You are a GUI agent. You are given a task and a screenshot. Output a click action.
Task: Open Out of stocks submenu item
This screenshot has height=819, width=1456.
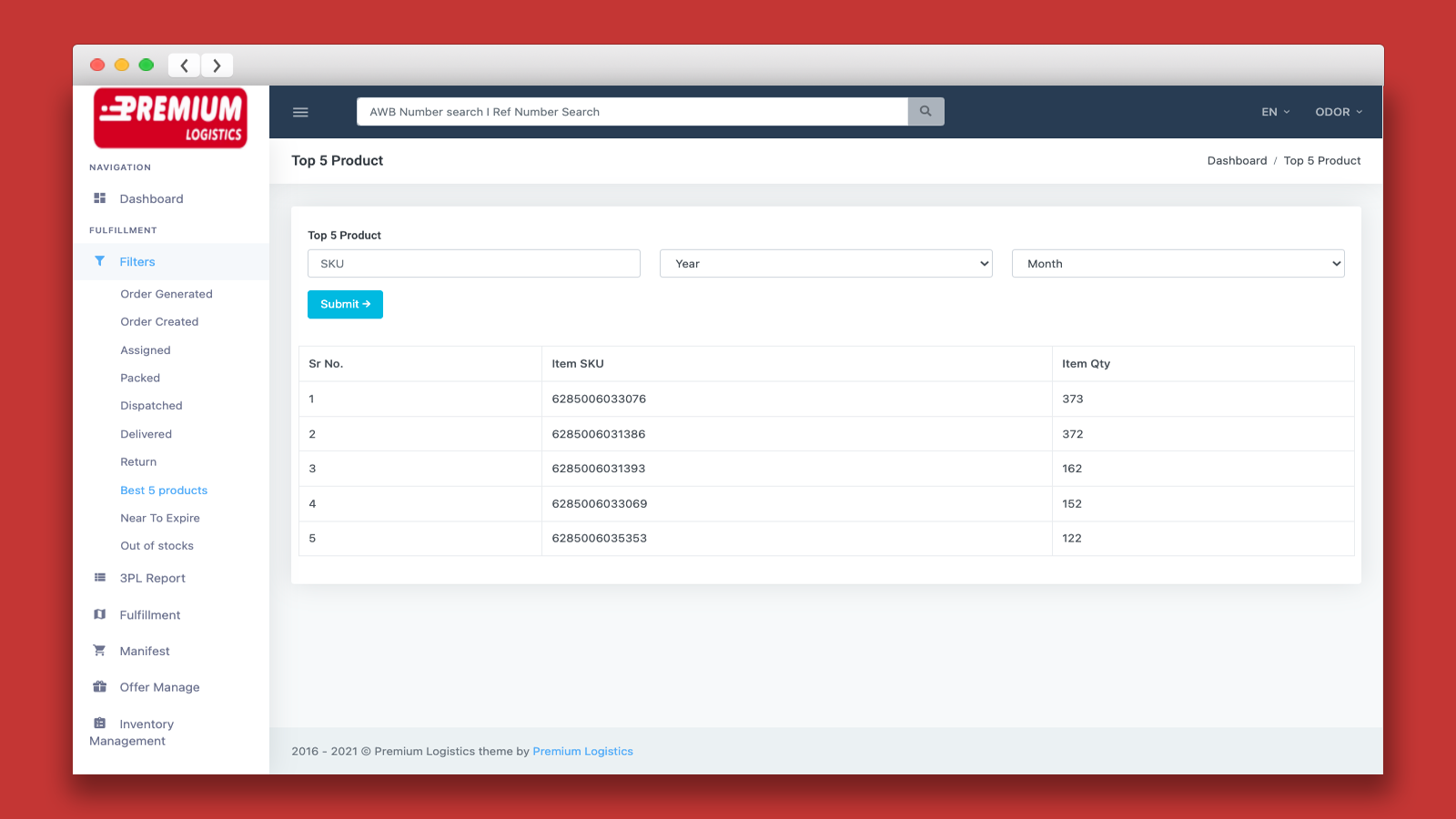157,546
